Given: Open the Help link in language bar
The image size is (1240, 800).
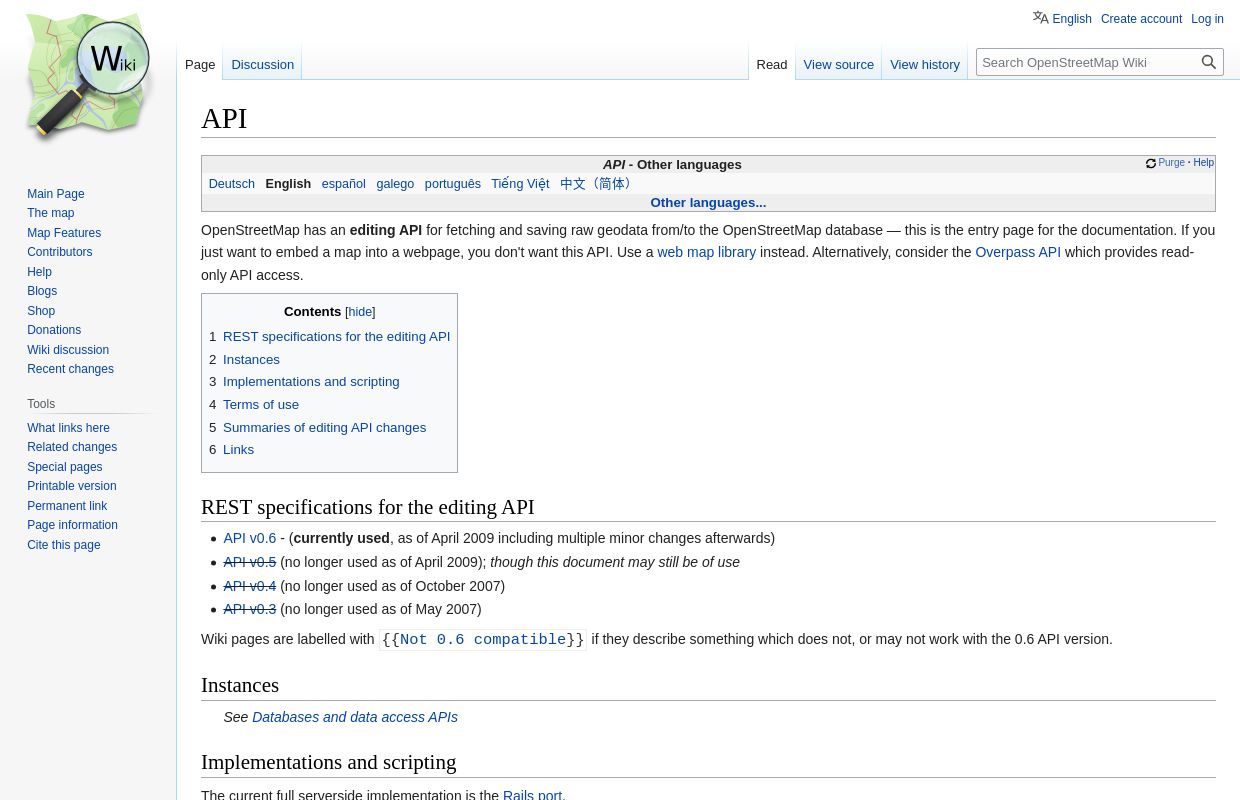Looking at the screenshot, I should 1203,163.
